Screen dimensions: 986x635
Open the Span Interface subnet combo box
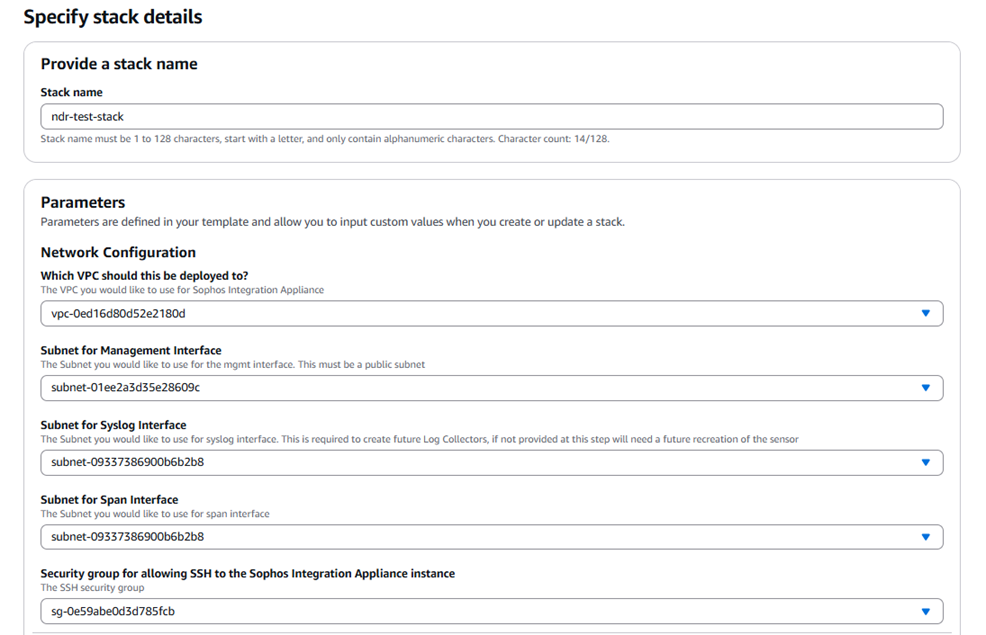(480, 537)
